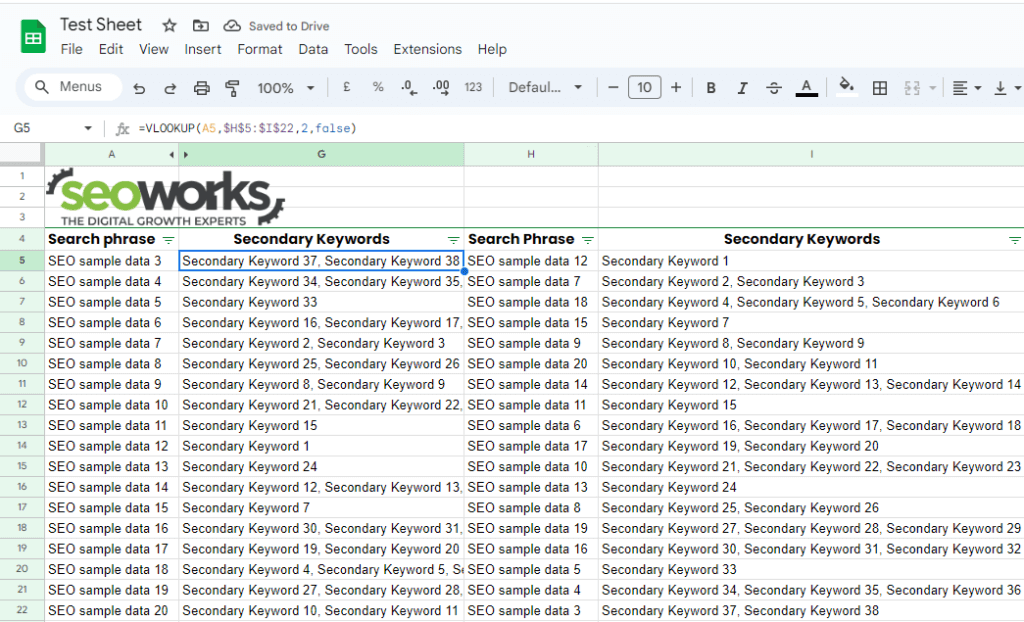Decrease font size with minus
Screen dimensions: 1024x622
(x=613, y=87)
